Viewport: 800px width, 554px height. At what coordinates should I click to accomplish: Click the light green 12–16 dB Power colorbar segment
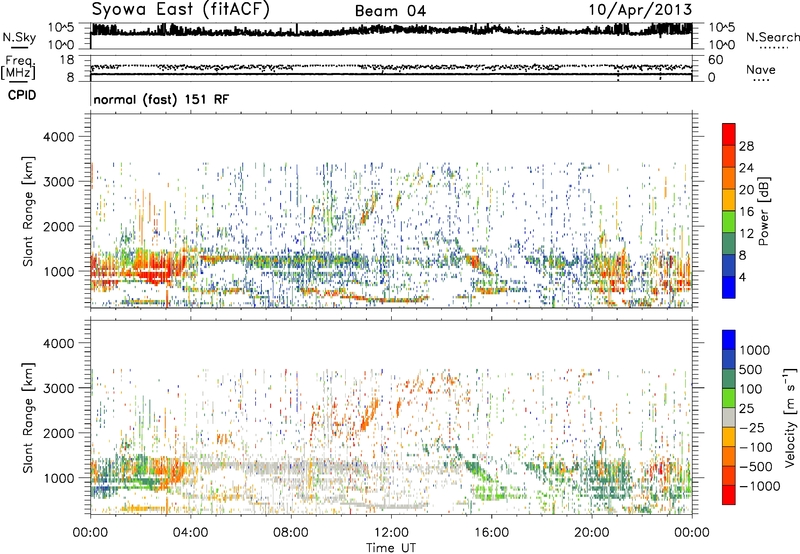coord(729,221)
